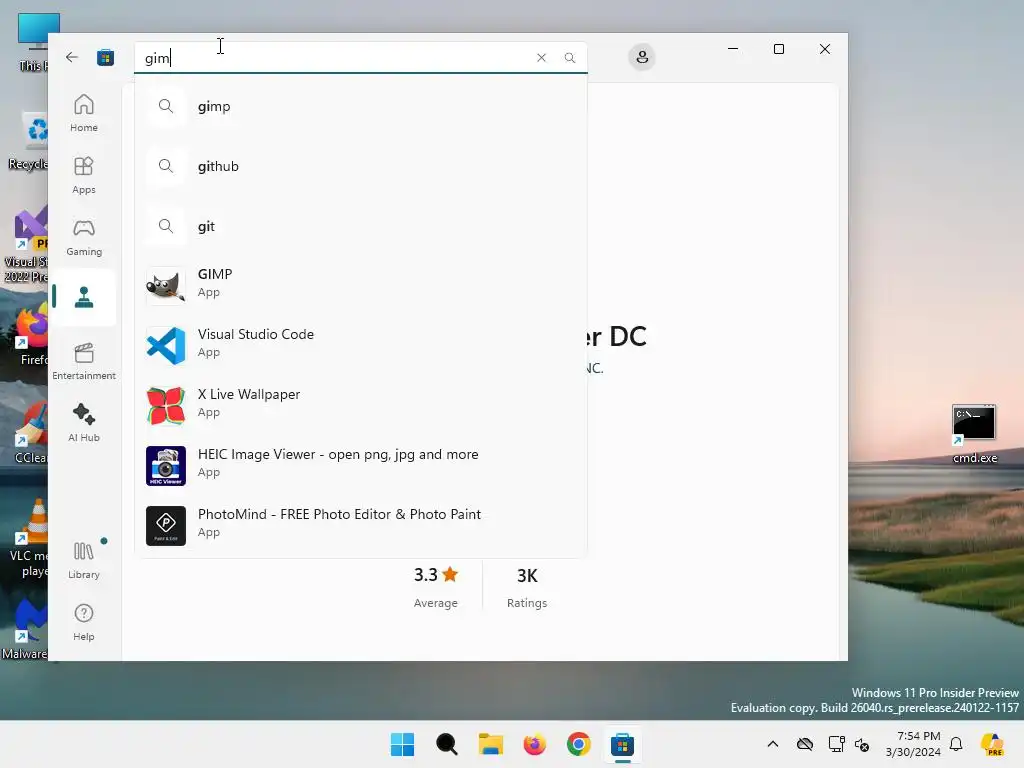This screenshot has width=1024, height=768.
Task: Open File Explorer from the taskbar
Action: (490, 744)
